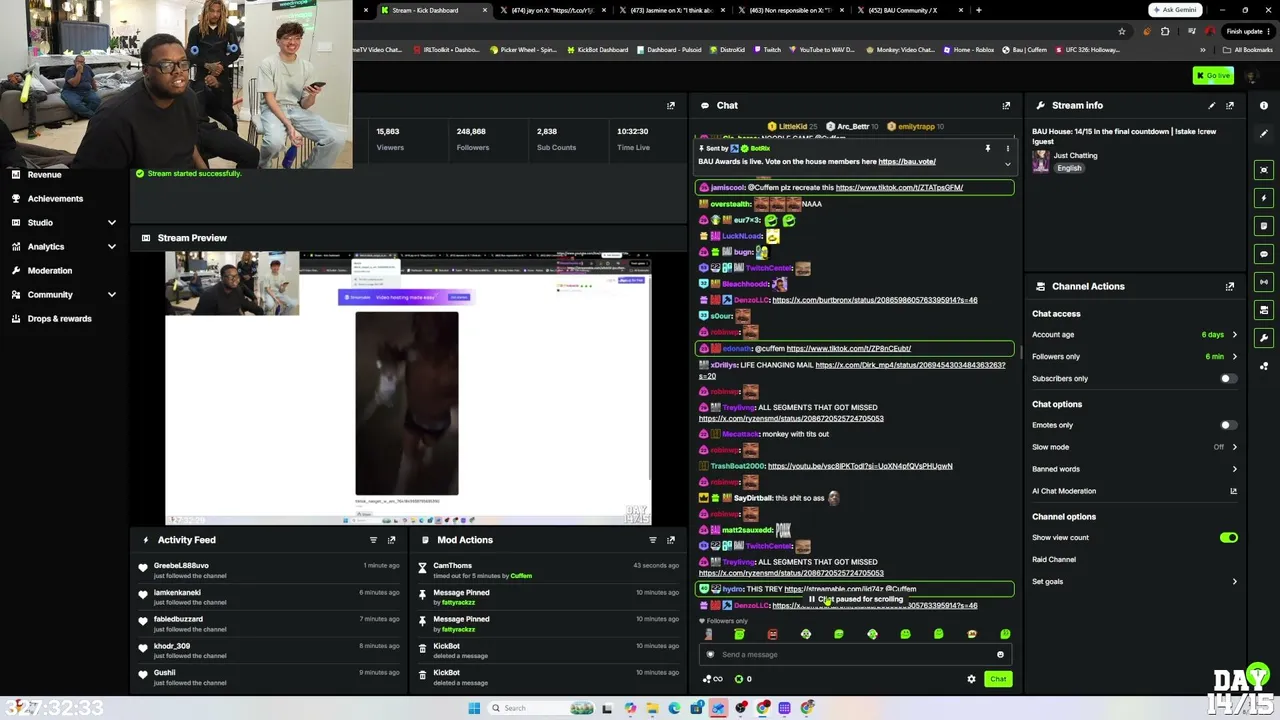Open TrashBoat2000's YouTube link
Viewport: 1280px width, 720px height.
point(859,466)
